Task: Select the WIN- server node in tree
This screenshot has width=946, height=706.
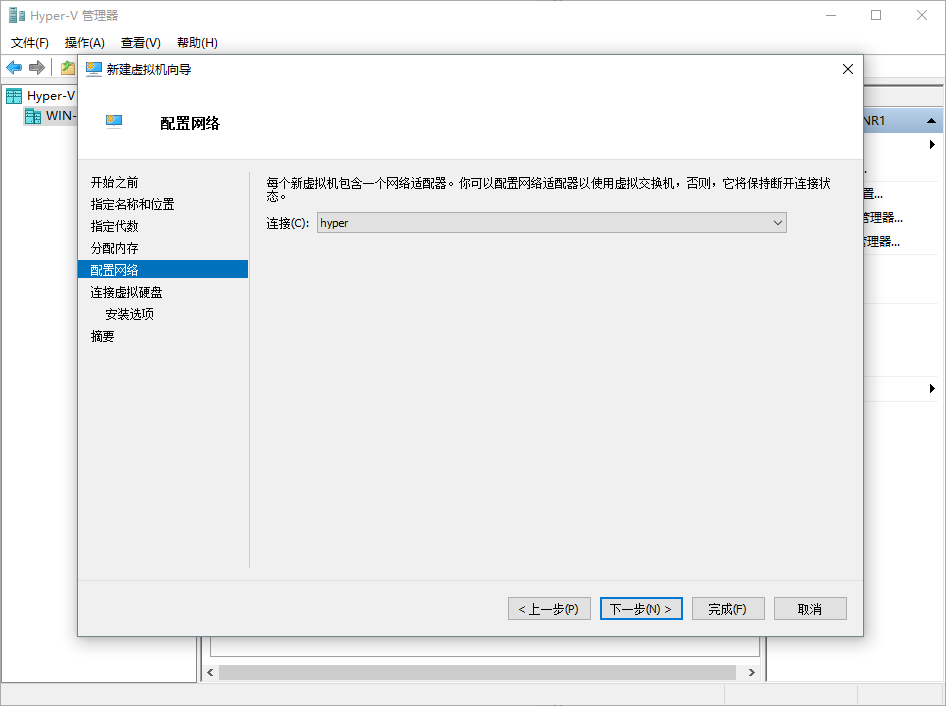Action: click(50, 116)
